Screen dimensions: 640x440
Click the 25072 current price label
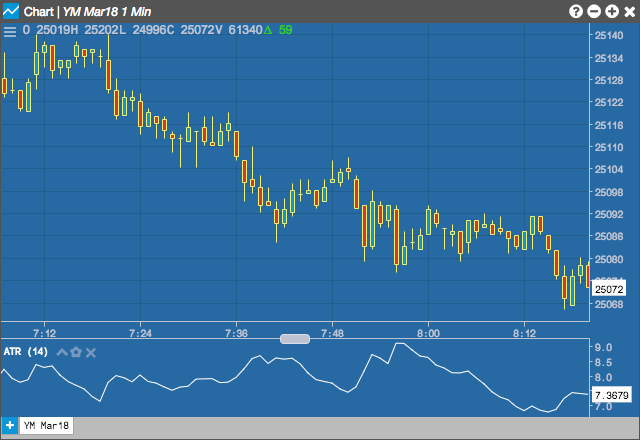coord(609,289)
